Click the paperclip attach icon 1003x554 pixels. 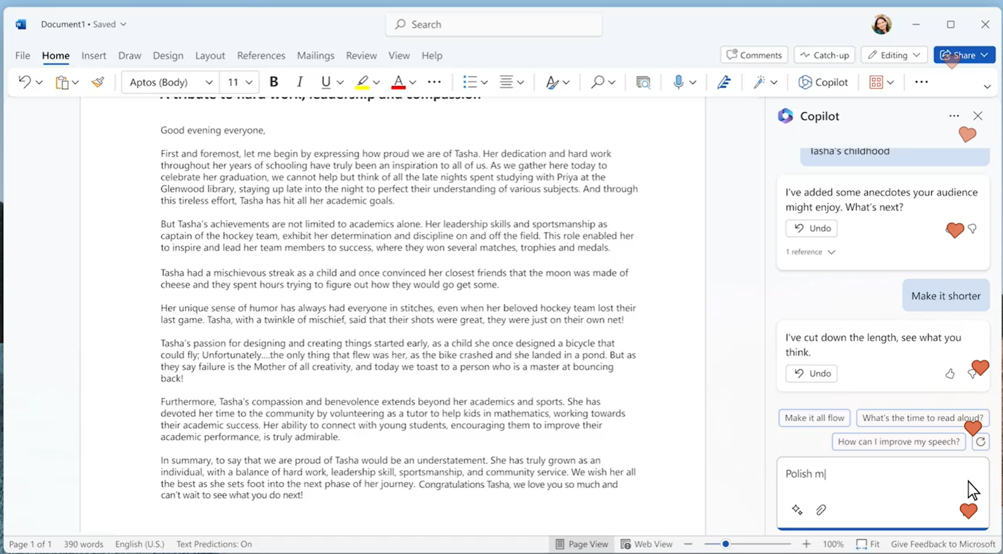click(x=821, y=510)
